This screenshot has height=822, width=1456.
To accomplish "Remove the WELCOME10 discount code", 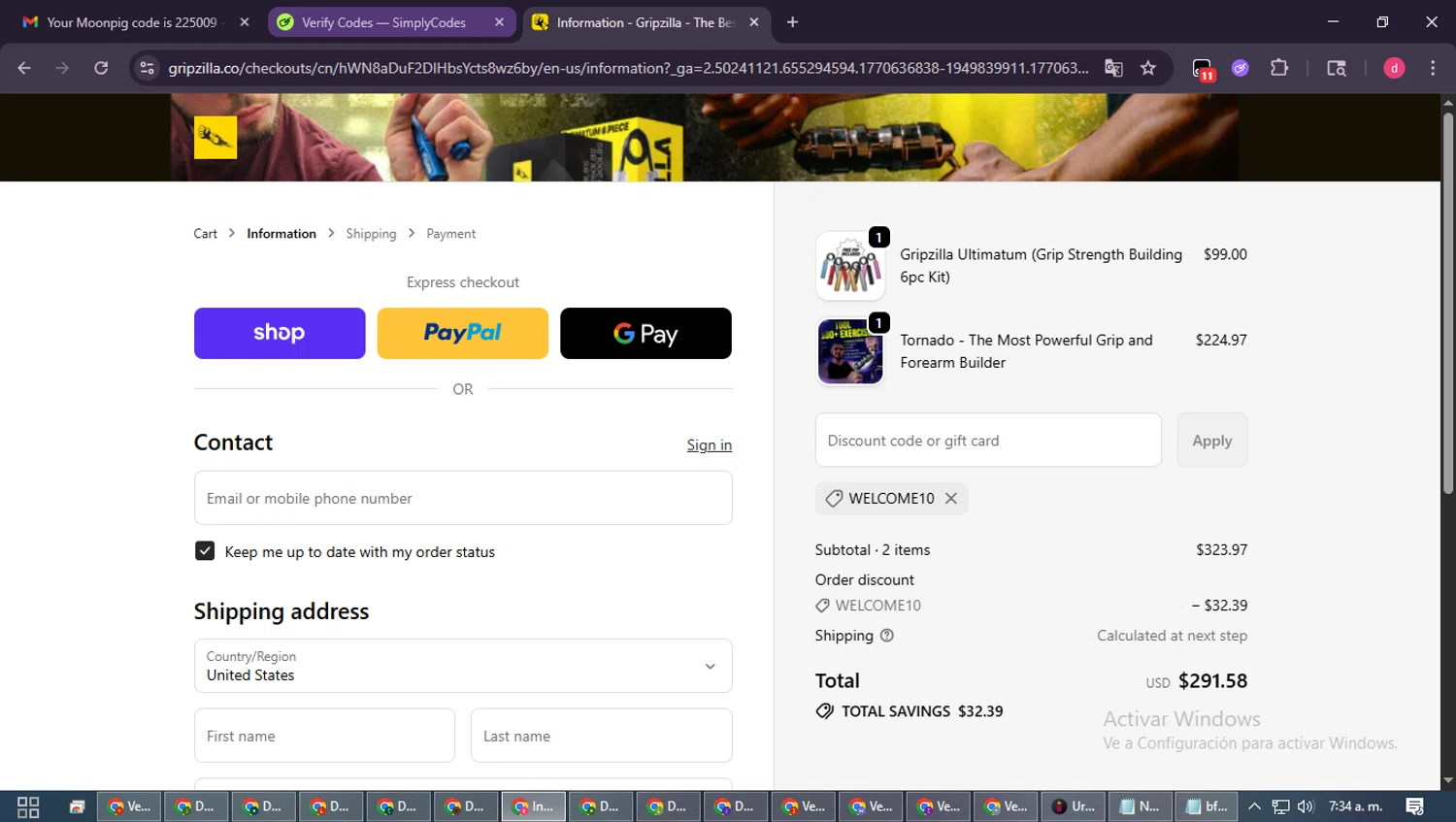I will point(951,498).
